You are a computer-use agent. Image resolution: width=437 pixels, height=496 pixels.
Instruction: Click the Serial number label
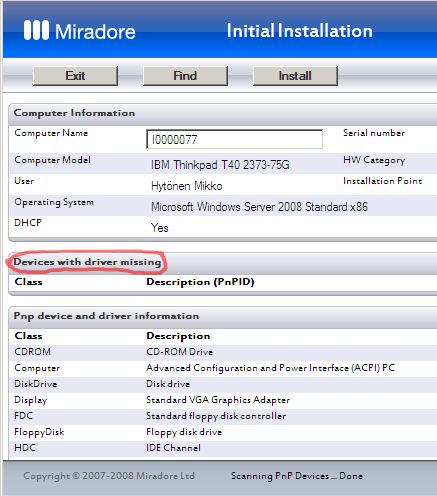click(x=374, y=133)
